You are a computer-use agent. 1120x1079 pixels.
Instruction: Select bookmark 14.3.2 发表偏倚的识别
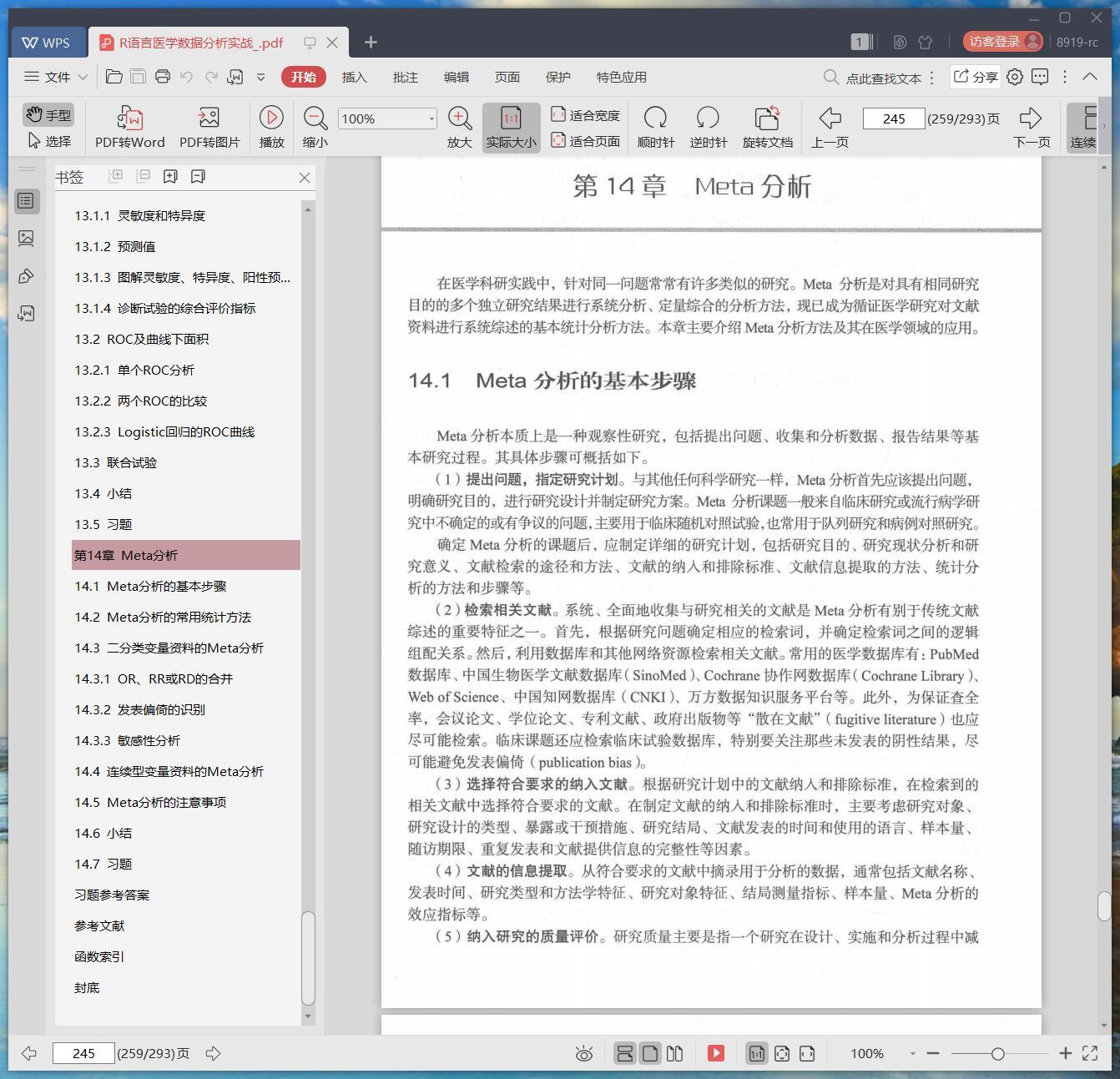(185, 709)
